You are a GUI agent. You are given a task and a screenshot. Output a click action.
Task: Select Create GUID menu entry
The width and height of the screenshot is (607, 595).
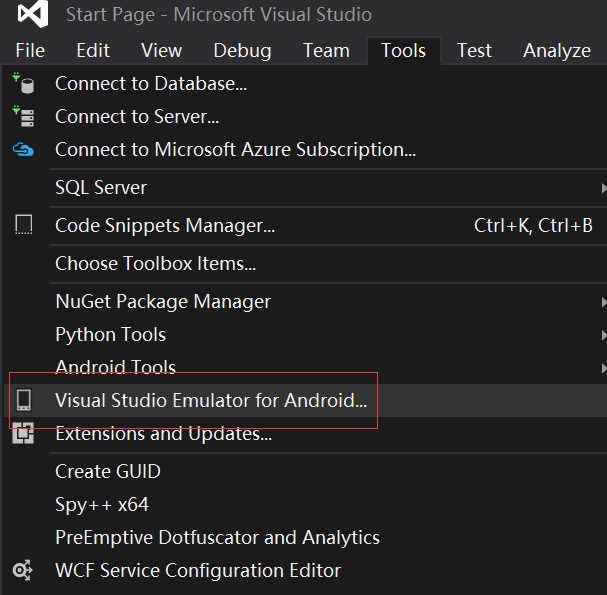point(107,472)
